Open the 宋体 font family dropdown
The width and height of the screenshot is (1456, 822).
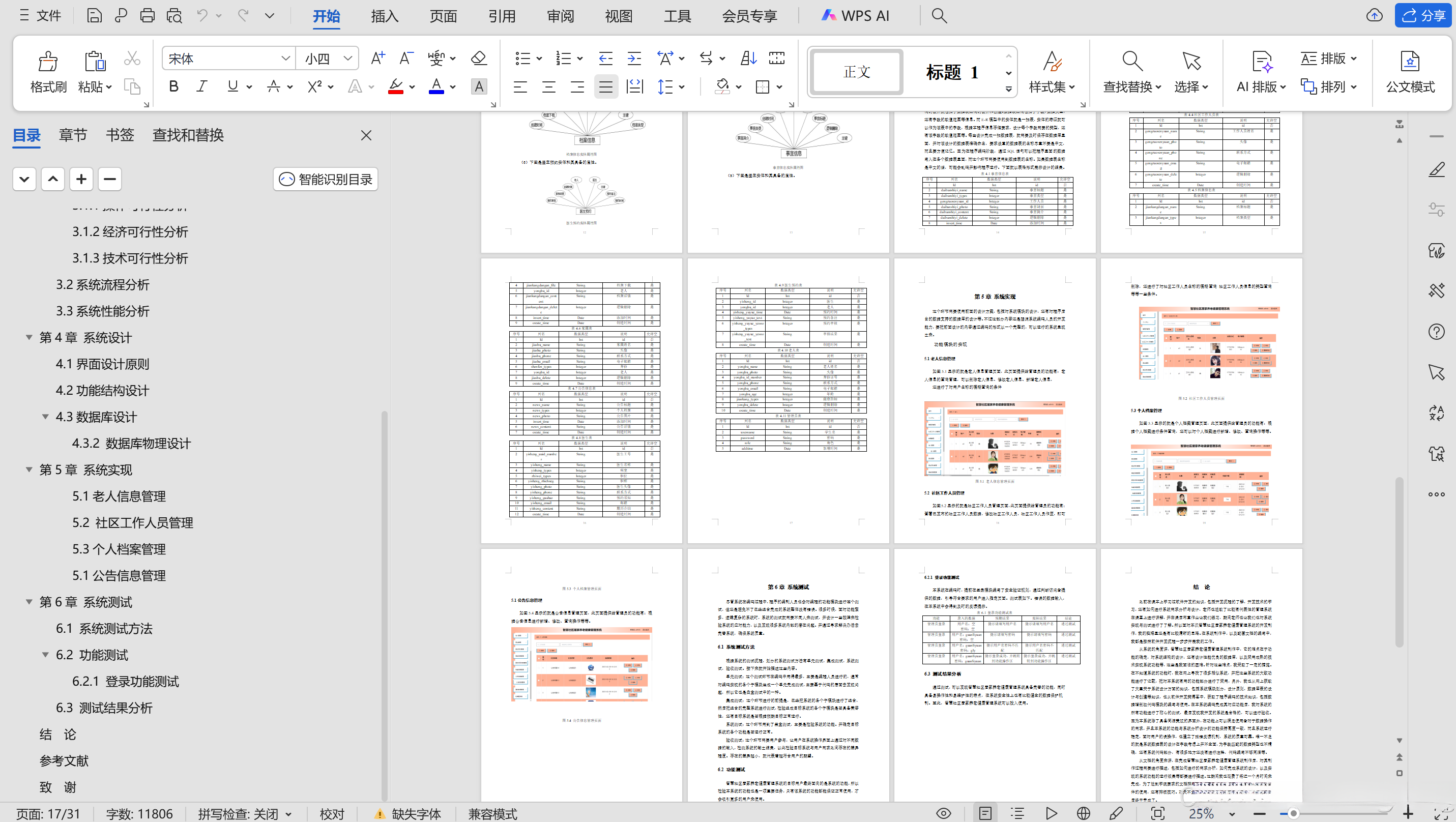[x=285, y=57]
